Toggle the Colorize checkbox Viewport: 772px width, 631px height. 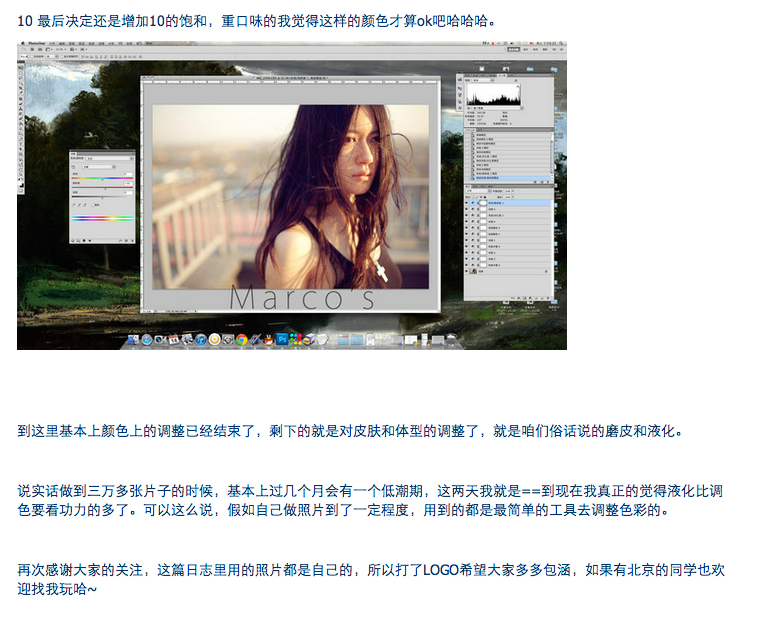coord(93,205)
